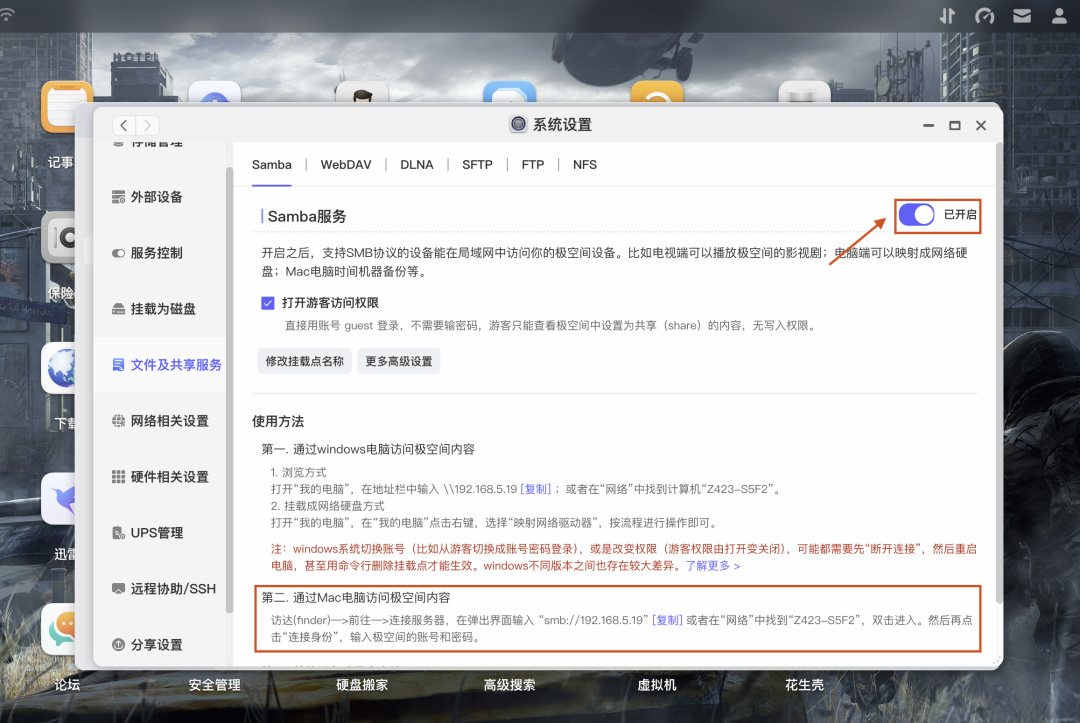Viewport: 1080px width, 723px height.
Task: Maximize the 系统设置 window
Action: pos(955,125)
